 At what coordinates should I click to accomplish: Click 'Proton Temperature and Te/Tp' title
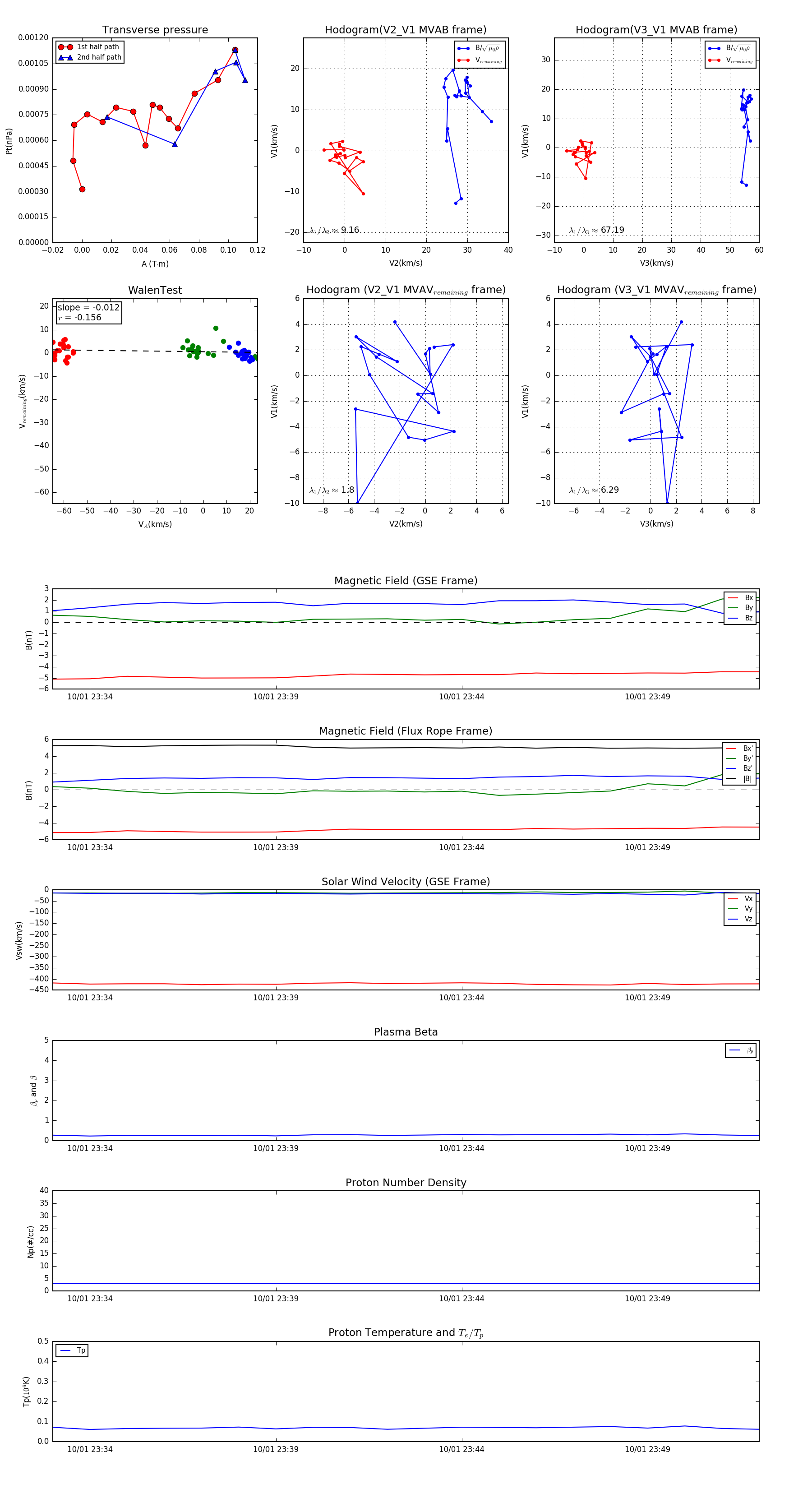point(406,1333)
